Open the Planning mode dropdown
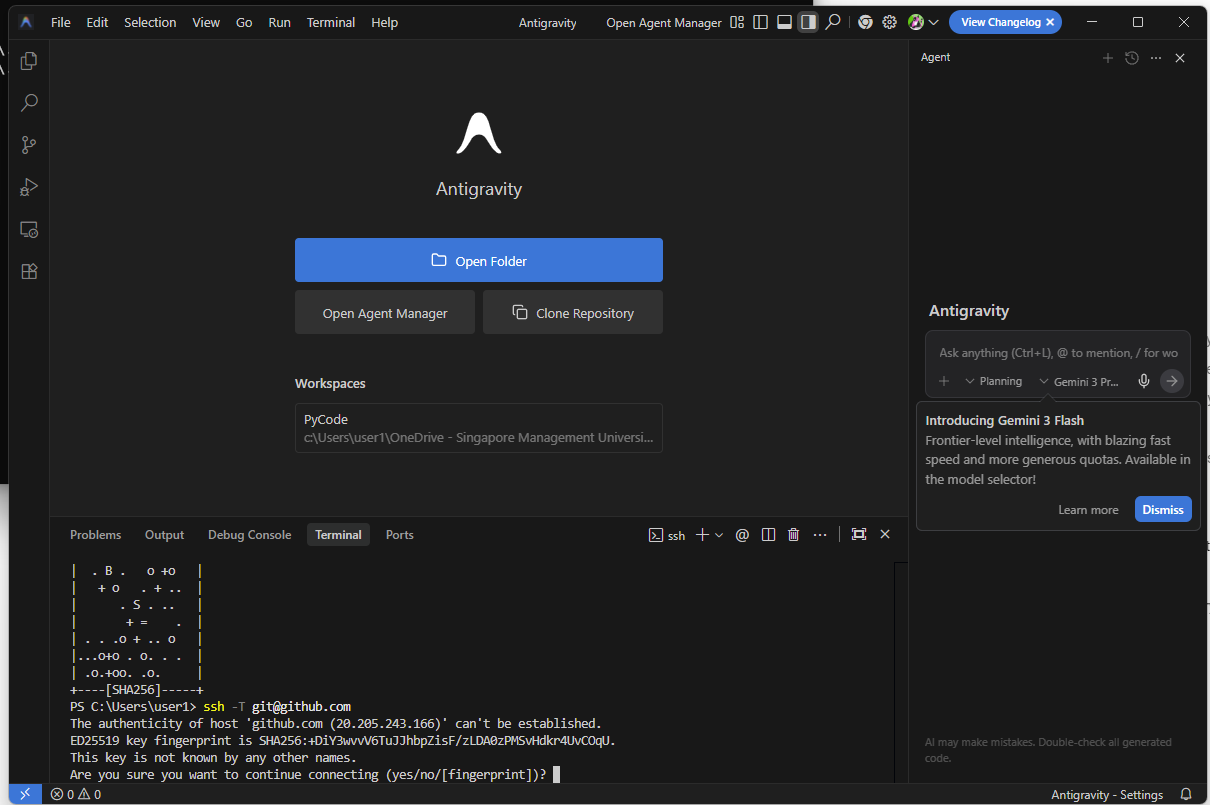Screen dimensions: 1210x805 tap(994, 381)
